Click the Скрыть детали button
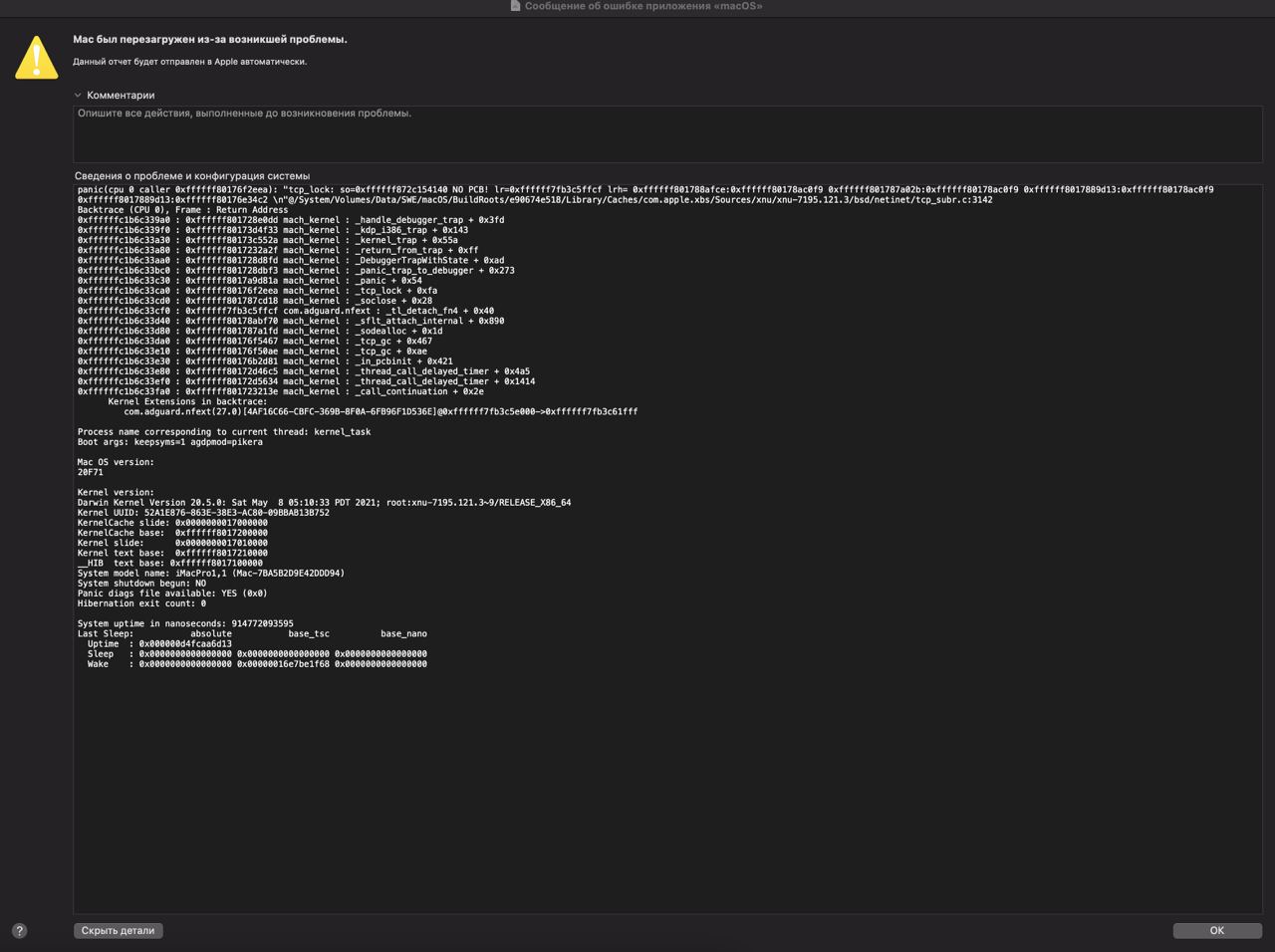The image size is (1275, 952). click(118, 930)
